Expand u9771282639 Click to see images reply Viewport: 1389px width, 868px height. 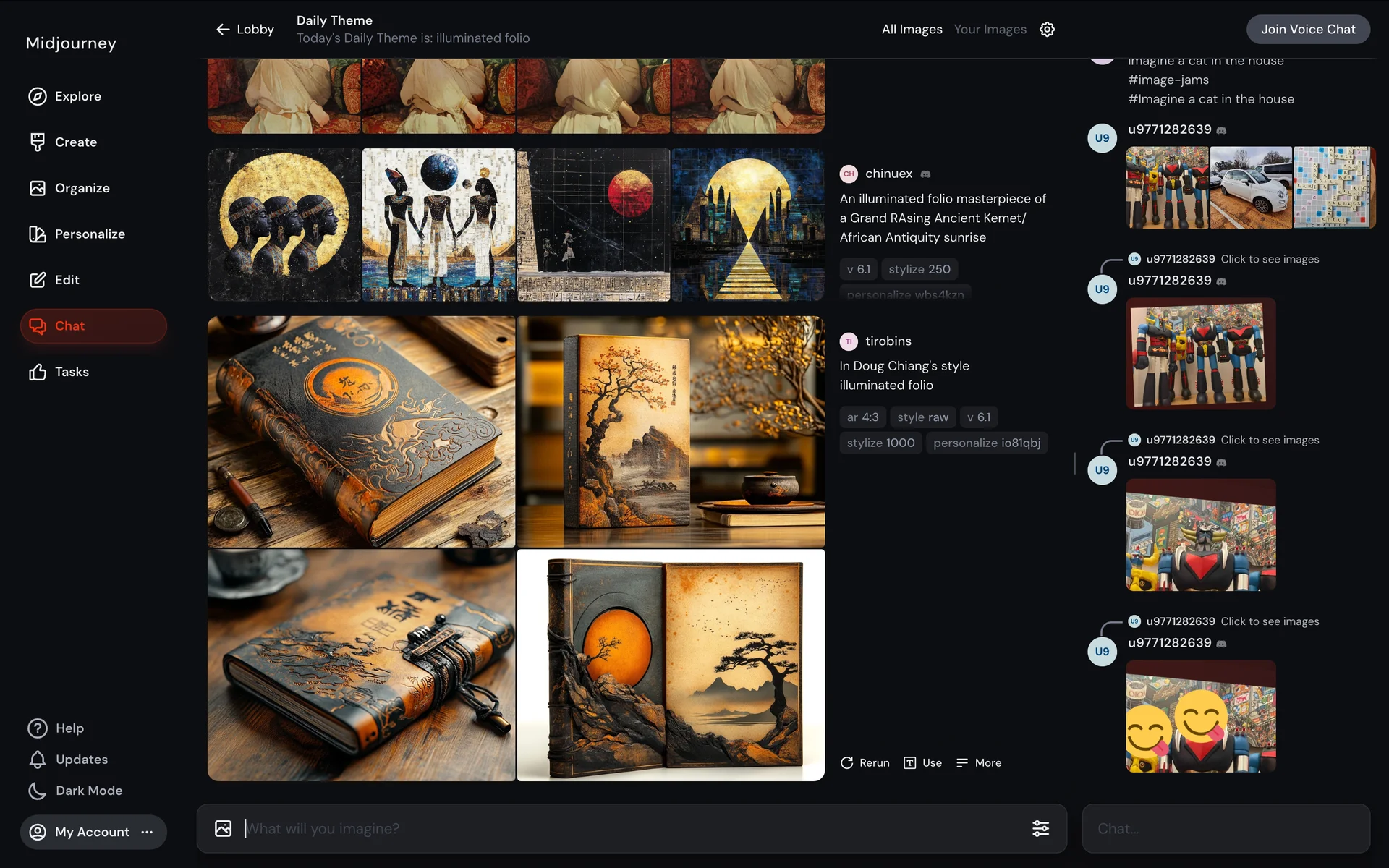click(1269, 259)
